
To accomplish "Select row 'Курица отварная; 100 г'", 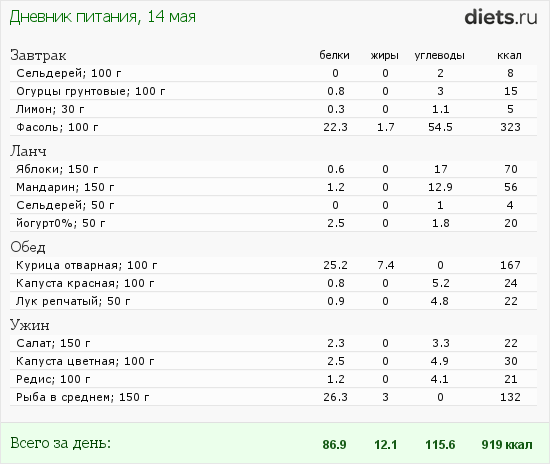I will pos(273,265).
